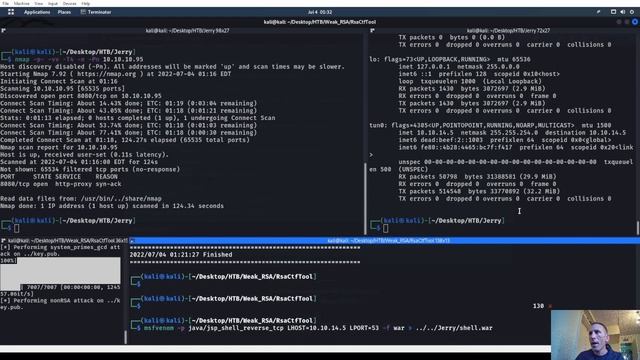640x360 pixels.
Task: Click the pen tray icon in top bar
Action: click(x=598, y=12)
